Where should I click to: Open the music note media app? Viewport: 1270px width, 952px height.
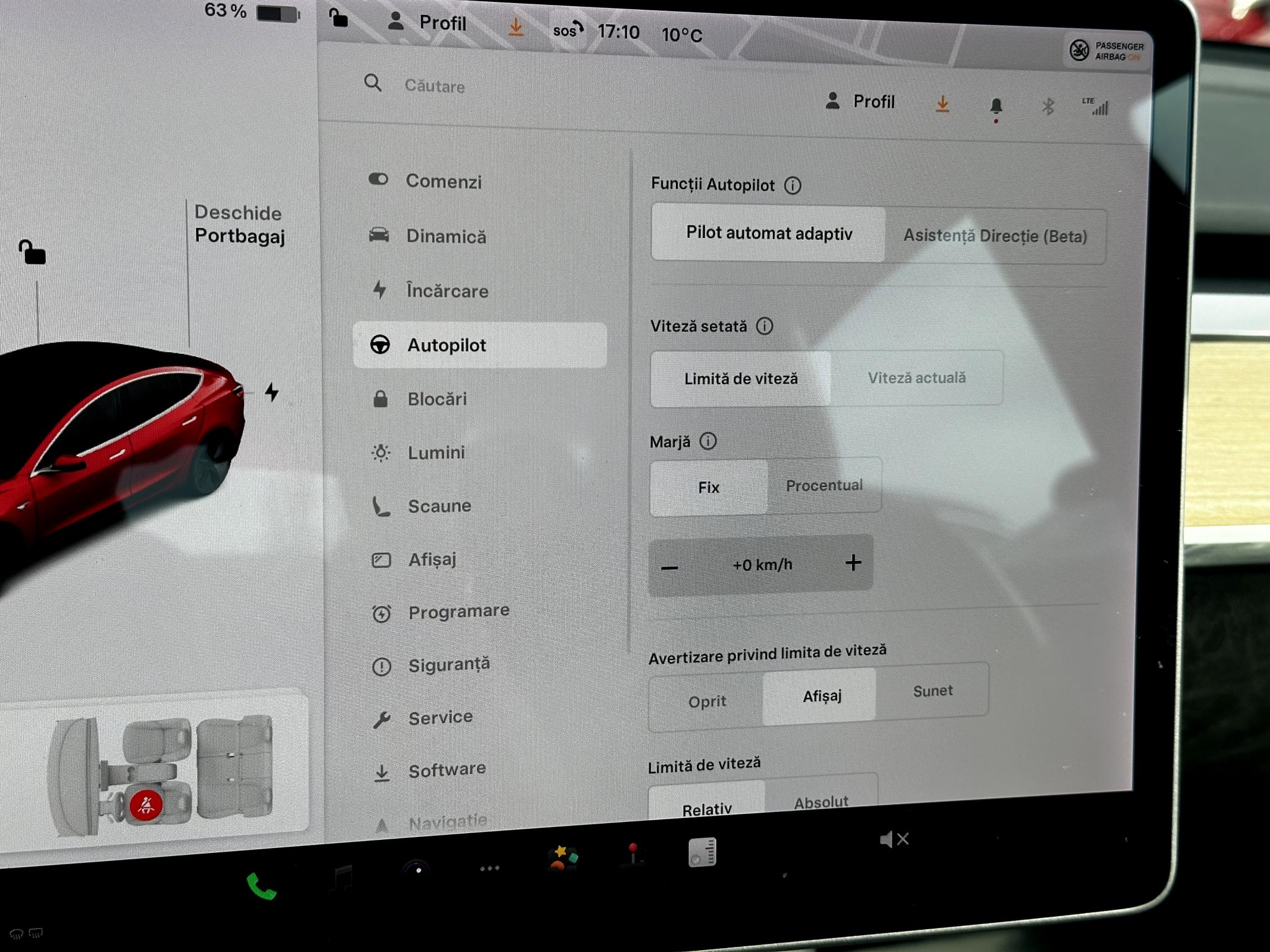(x=341, y=877)
